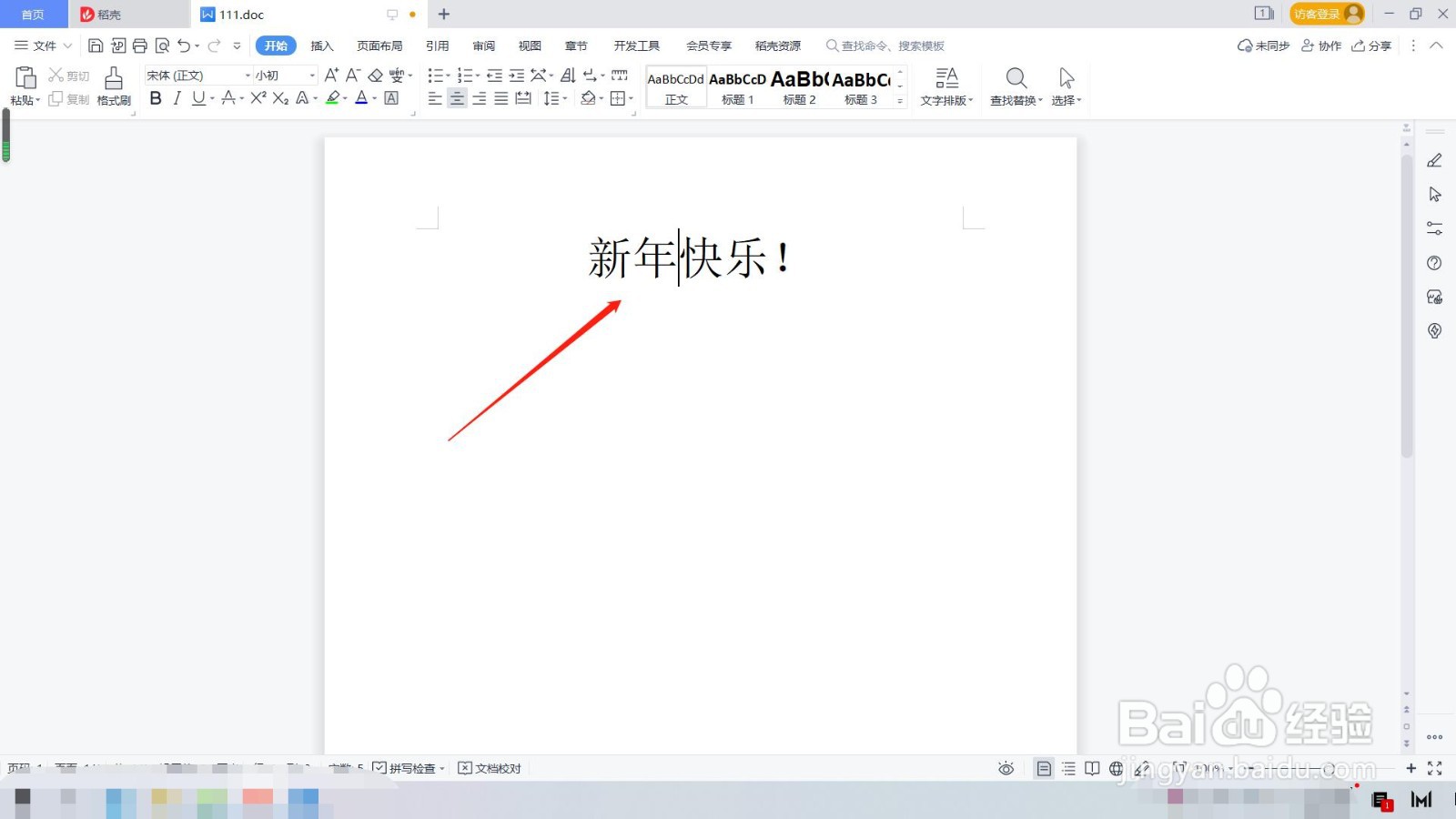
Task: Toggle Underline formatting
Action: 197,98
